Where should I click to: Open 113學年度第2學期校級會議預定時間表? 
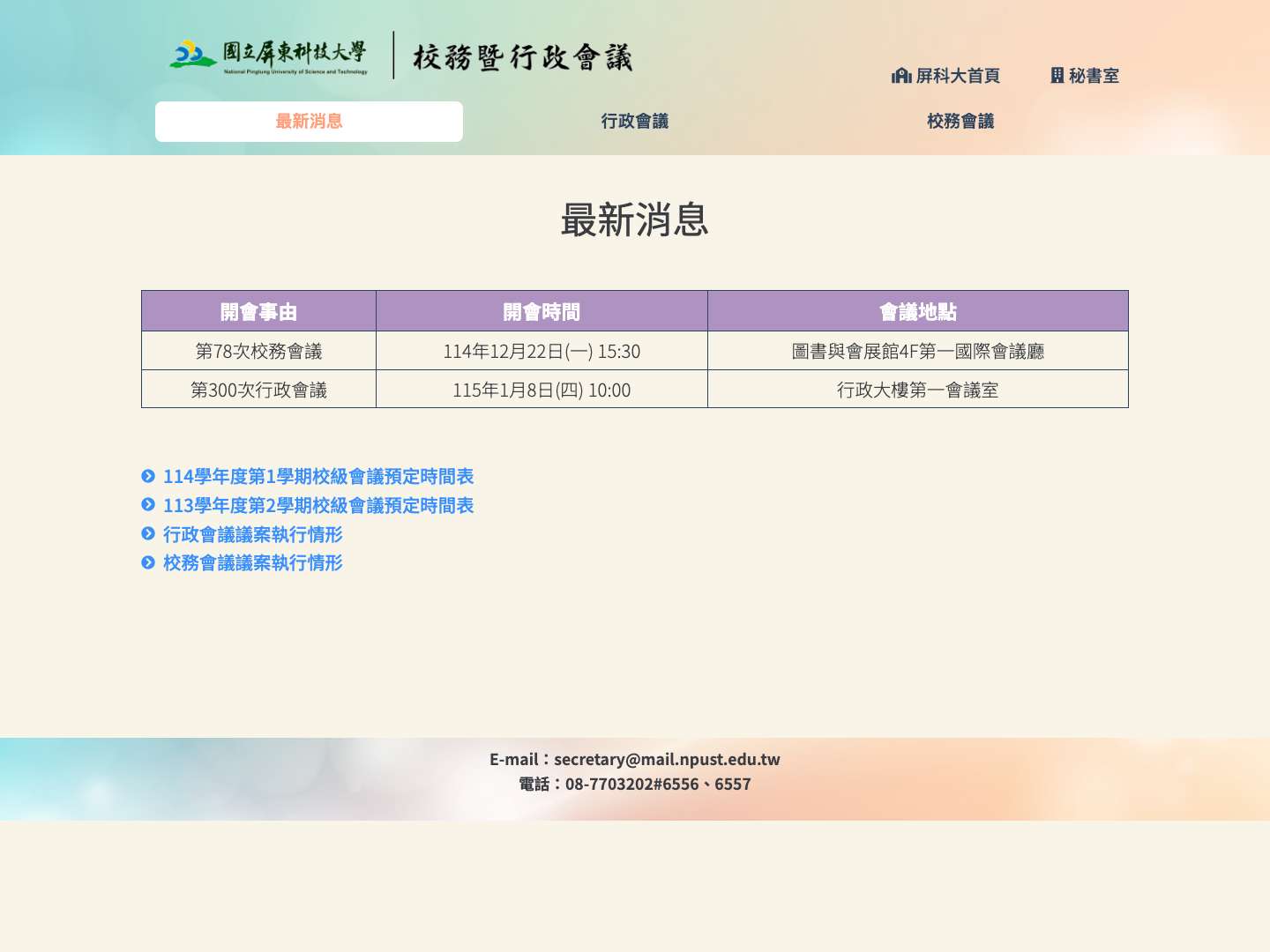[x=318, y=505]
